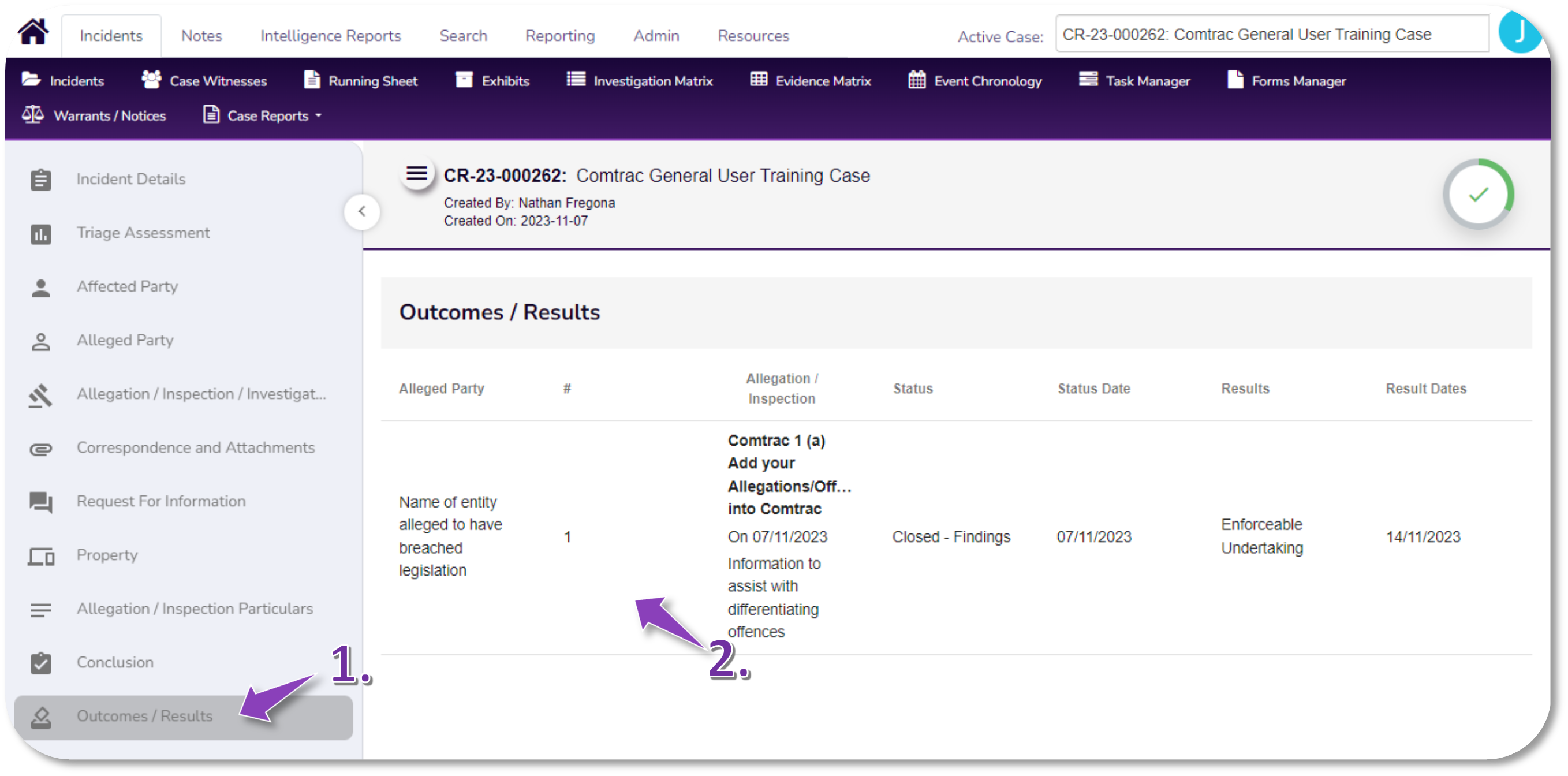Select Conclusion in the sidebar
1568x776 pixels.
coord(114,662)
